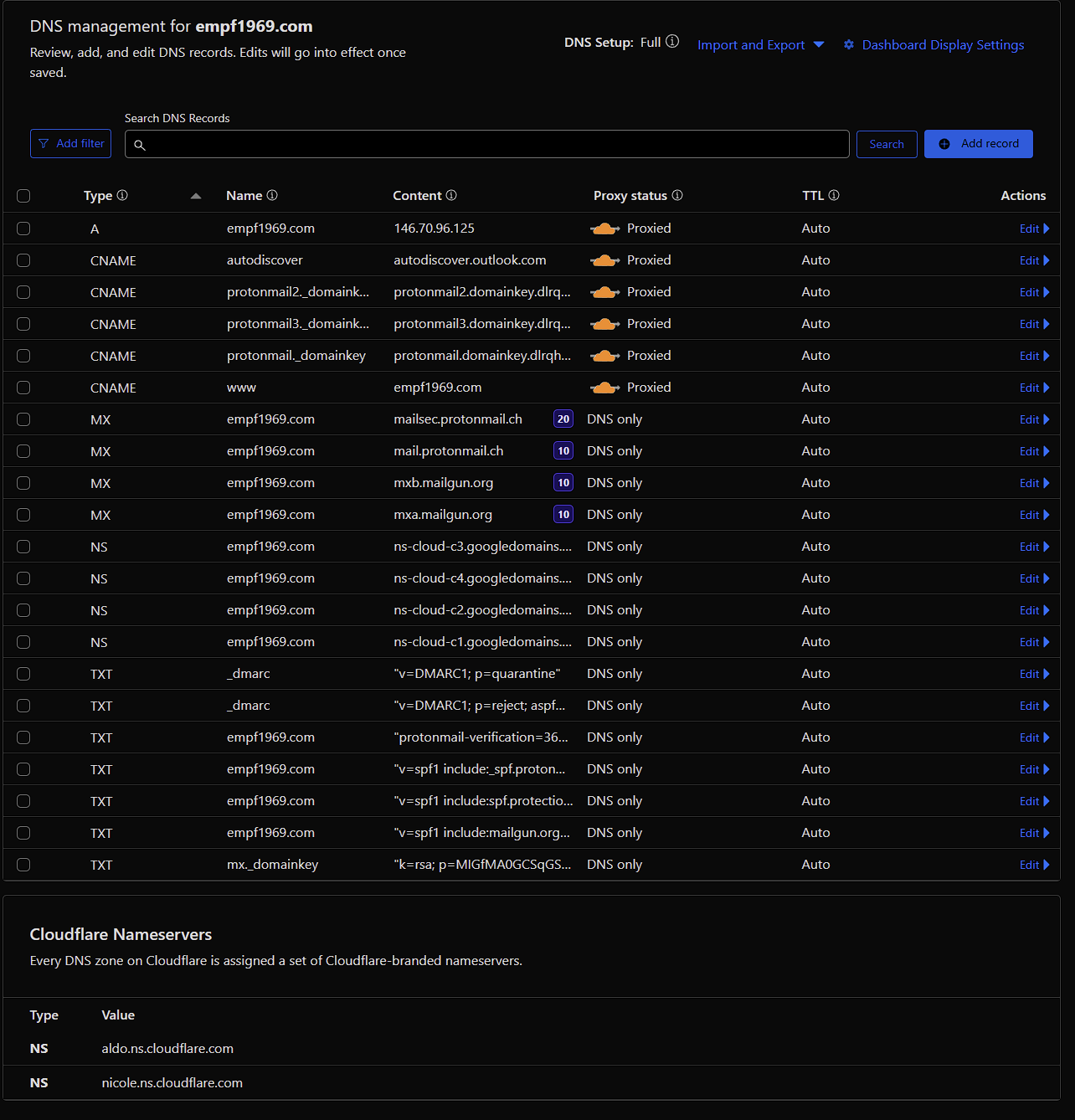The image size is (1075, 1120).
Task: Click the TTL column header label
Action: click(813, 196)
